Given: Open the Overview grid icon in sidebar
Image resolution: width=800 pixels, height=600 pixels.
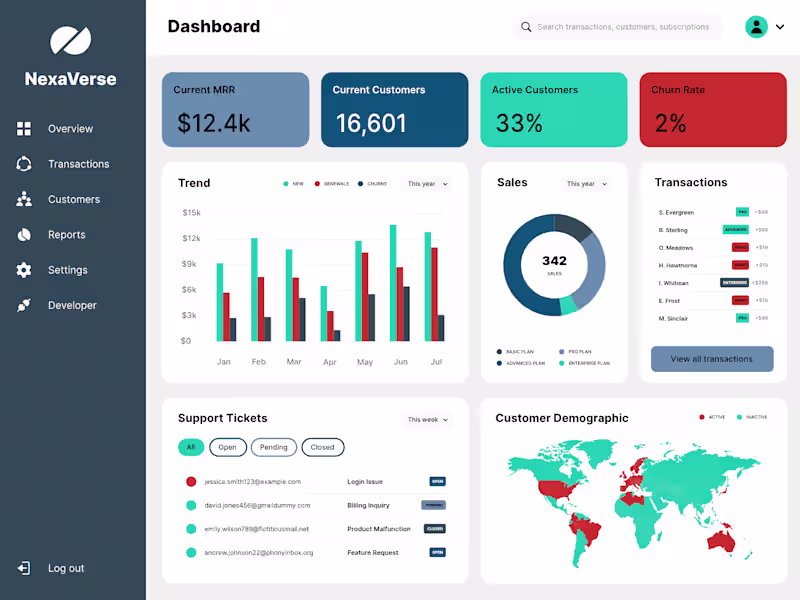Looking at the screenshot, I should tap(22, 128).
